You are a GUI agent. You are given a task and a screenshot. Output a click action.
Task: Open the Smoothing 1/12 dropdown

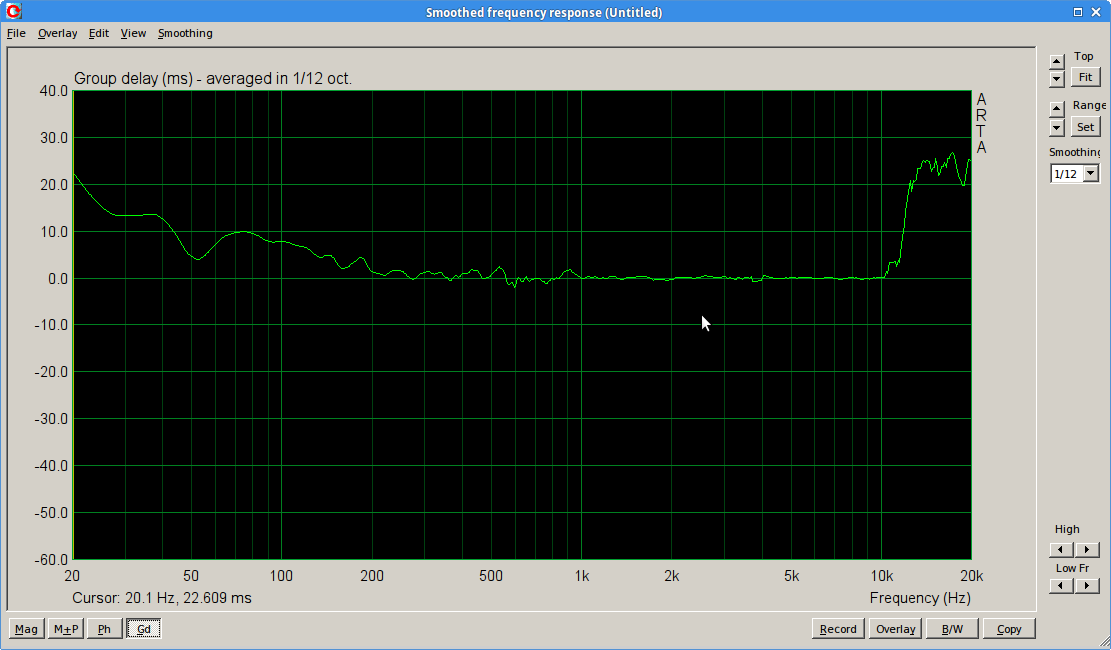(1091, 174)
